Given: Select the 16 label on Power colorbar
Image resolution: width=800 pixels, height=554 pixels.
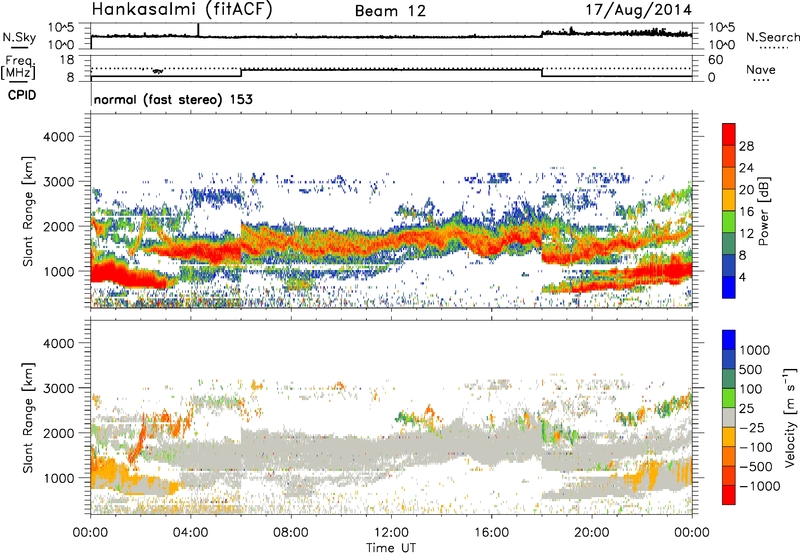Looking at the screenshot, I should (746, 212).
